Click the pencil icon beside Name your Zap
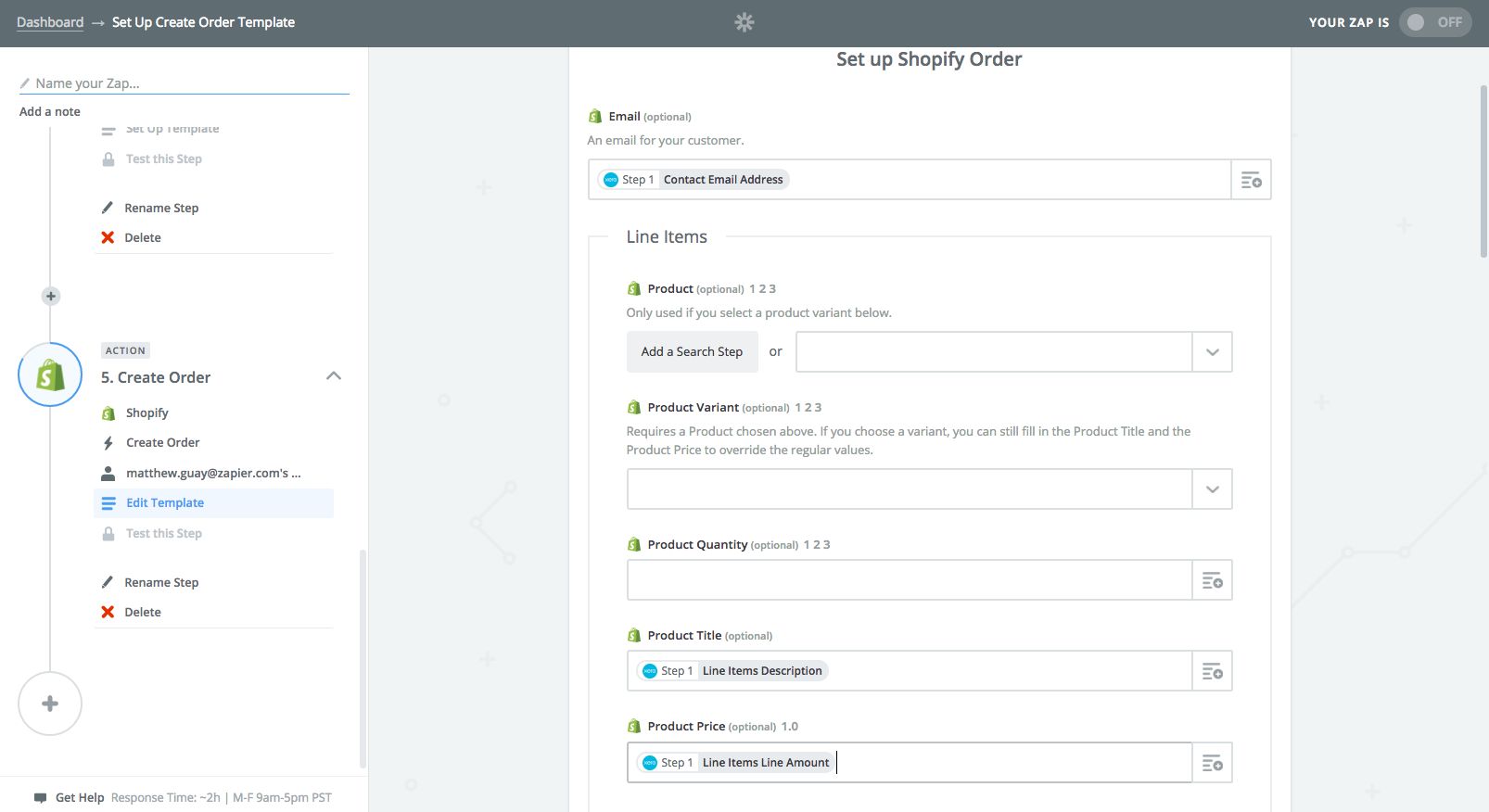This screenshot has width=1489, height=812. (x=25, y=83)
